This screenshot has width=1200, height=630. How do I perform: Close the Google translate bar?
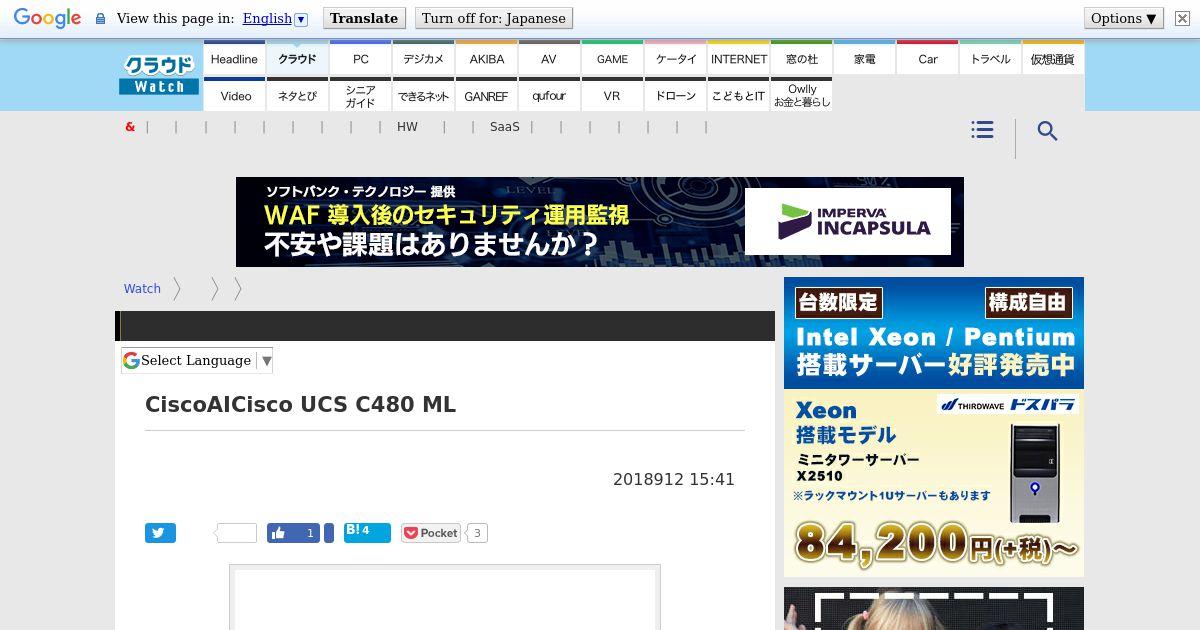[x=1184, y=18]
